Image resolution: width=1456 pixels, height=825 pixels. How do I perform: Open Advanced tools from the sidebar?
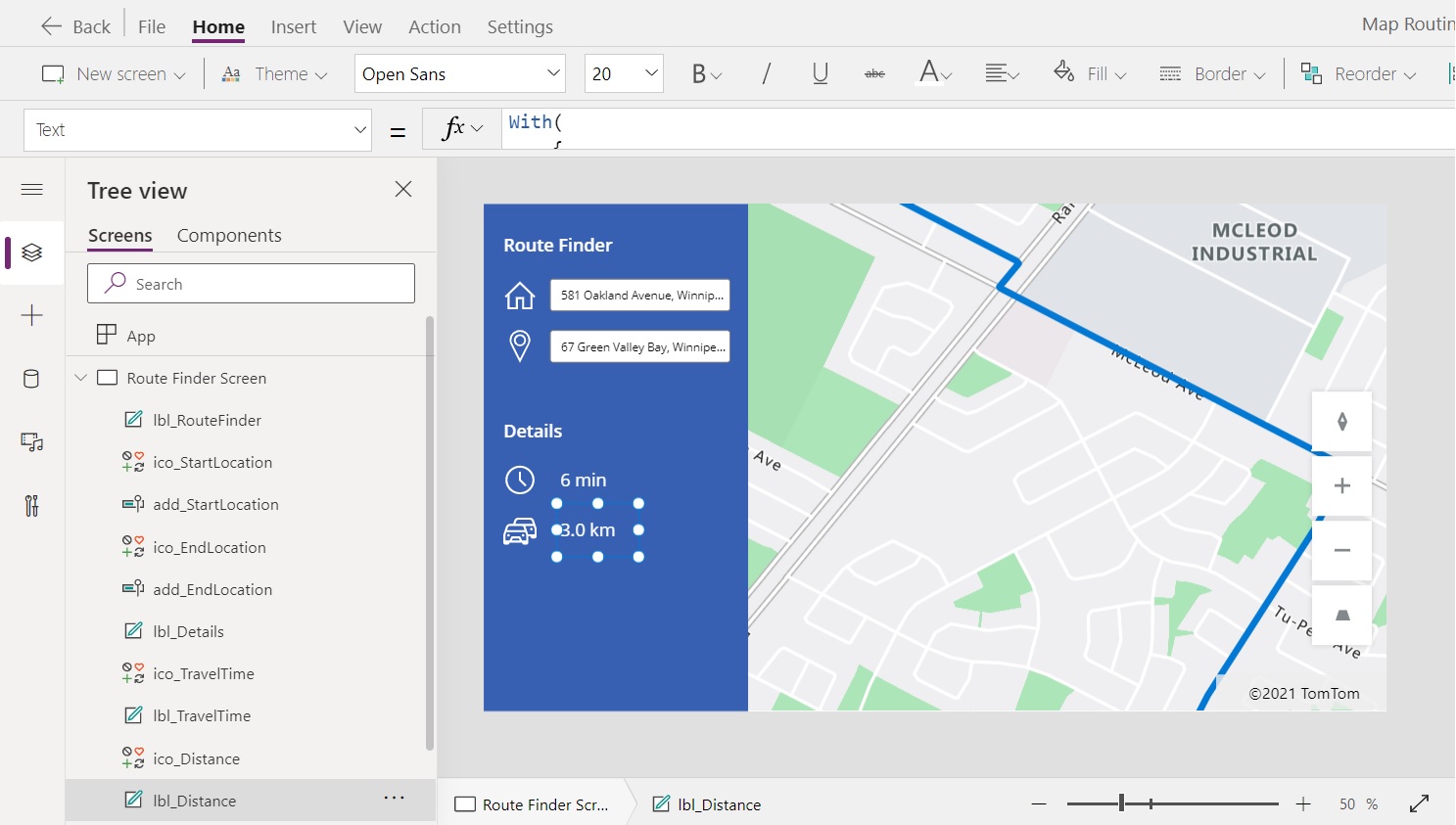click(32, 506)
